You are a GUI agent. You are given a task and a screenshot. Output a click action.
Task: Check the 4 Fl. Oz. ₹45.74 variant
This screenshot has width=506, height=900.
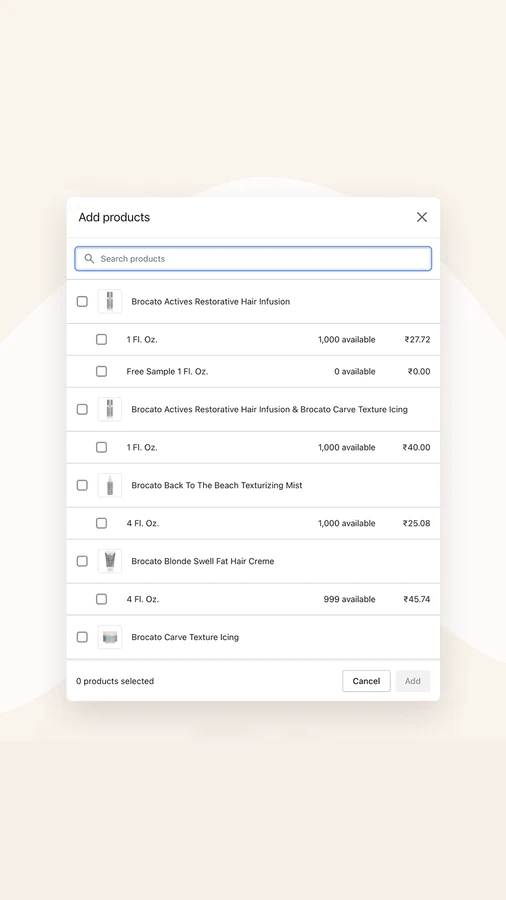(x=102, y=599)
